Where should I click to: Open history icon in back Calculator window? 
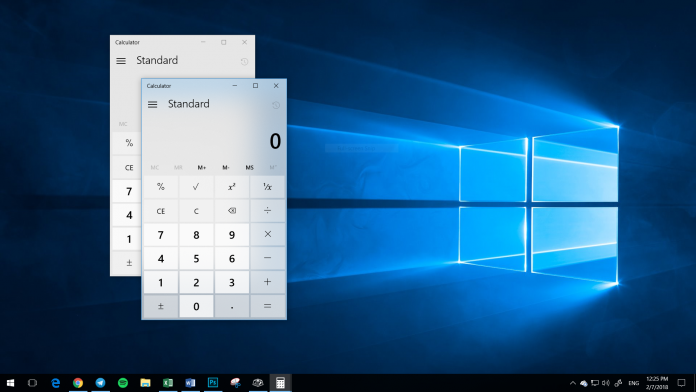pos(244,62)
